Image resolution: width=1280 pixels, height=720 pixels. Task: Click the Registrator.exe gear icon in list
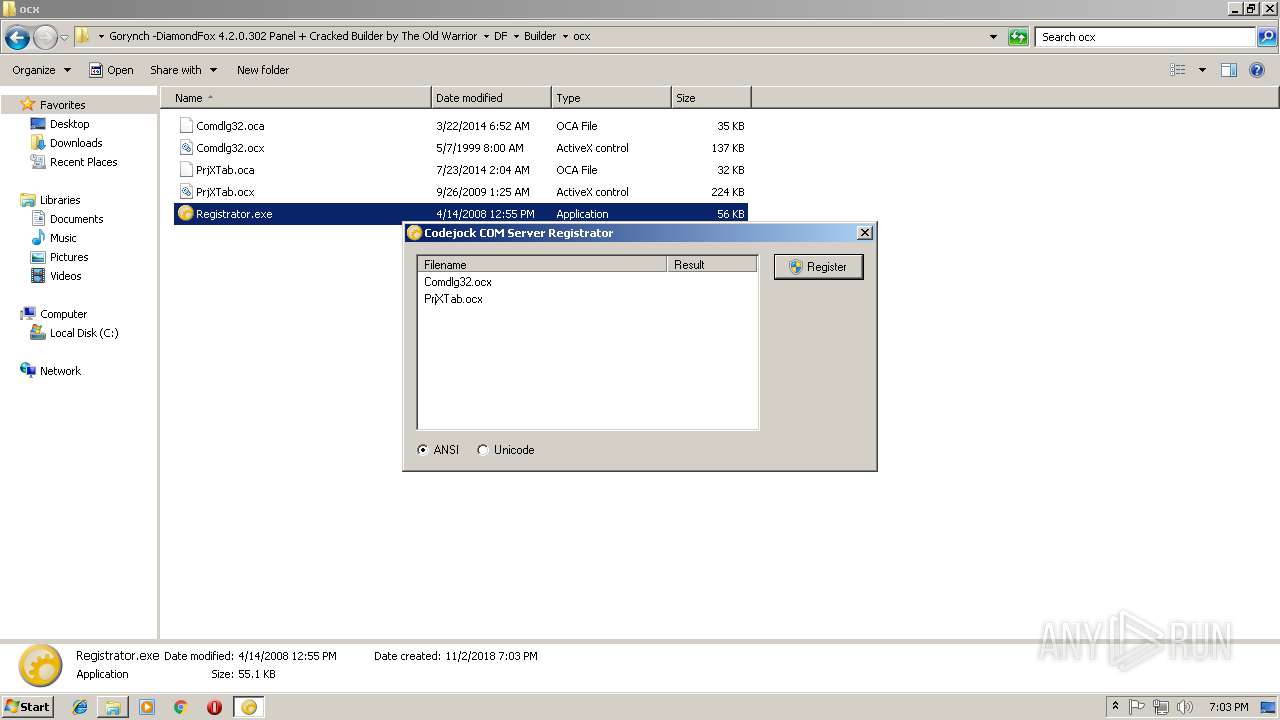click(185, 214)
